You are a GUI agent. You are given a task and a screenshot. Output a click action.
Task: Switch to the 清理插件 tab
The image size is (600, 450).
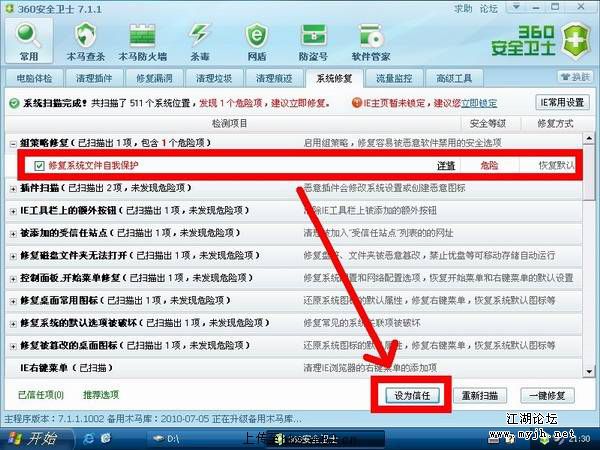[x=94, y=78]
